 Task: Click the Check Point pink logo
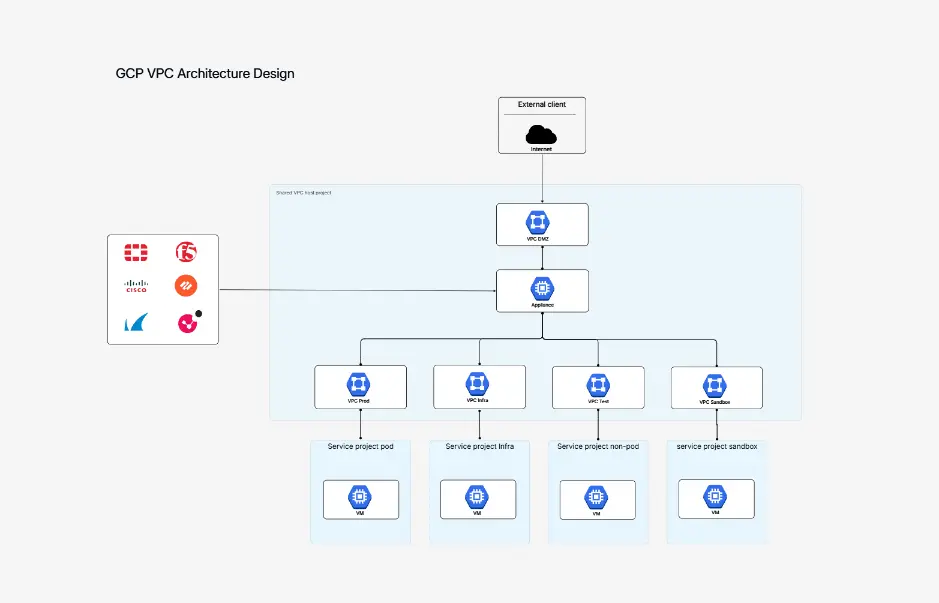tap(188, 322)
